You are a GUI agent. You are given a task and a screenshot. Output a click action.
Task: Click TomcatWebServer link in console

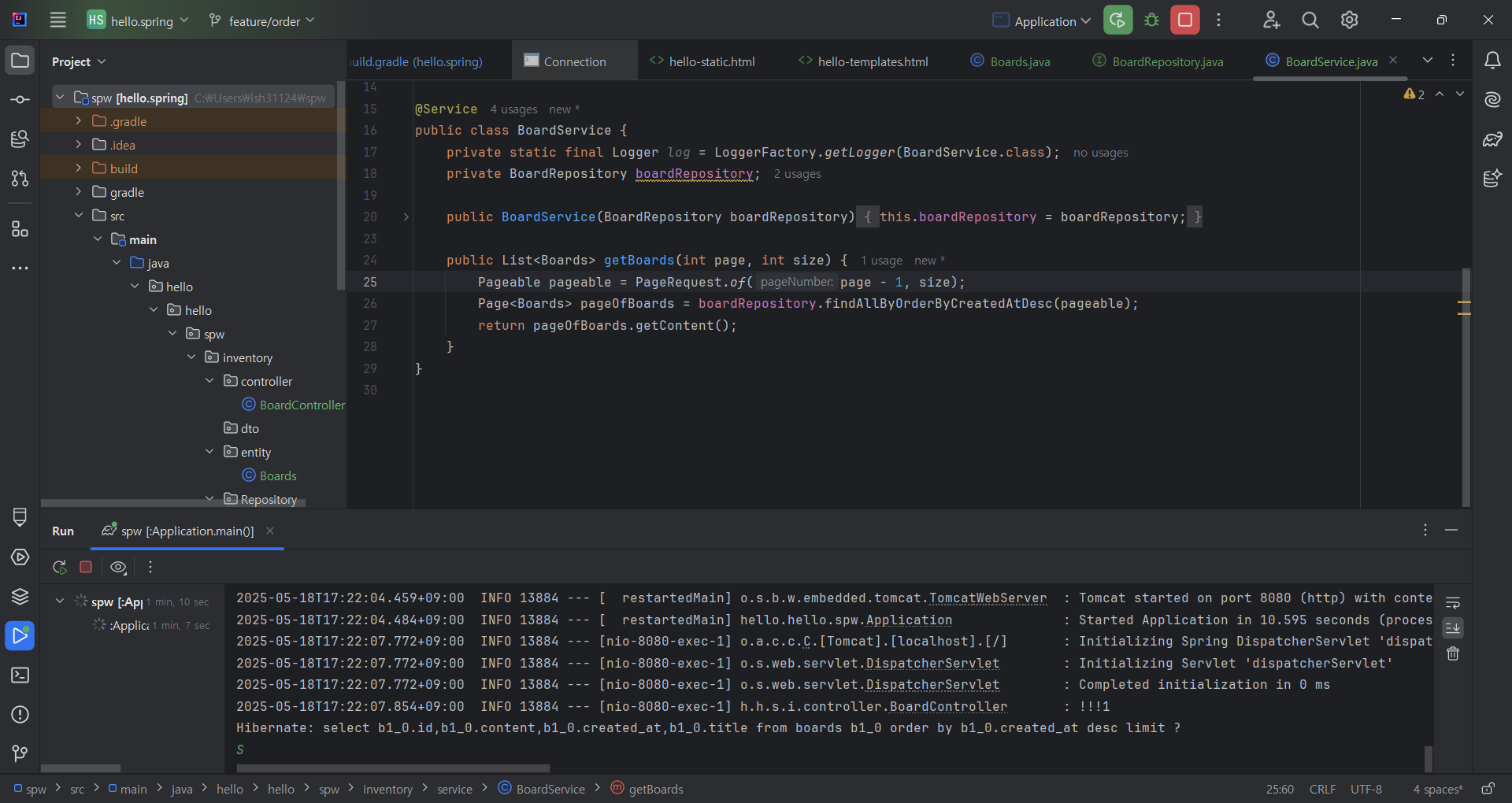tap(988, 598)
